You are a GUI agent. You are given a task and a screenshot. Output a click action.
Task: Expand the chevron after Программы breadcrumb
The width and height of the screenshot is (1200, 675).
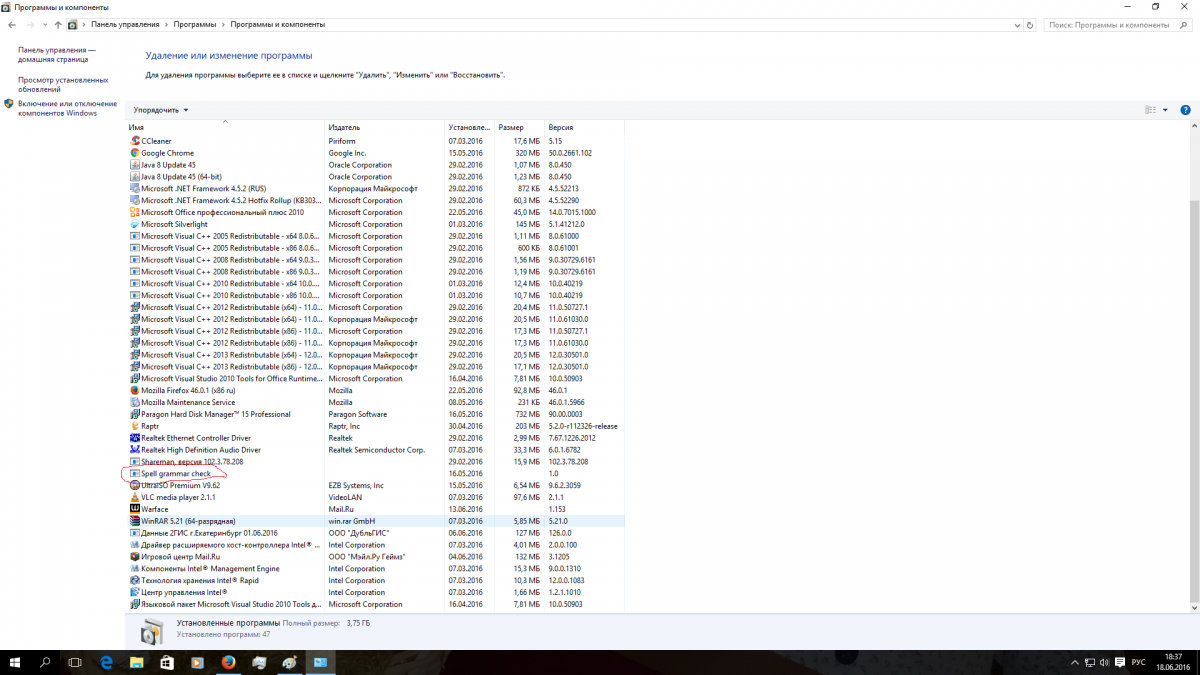[224, 24]
